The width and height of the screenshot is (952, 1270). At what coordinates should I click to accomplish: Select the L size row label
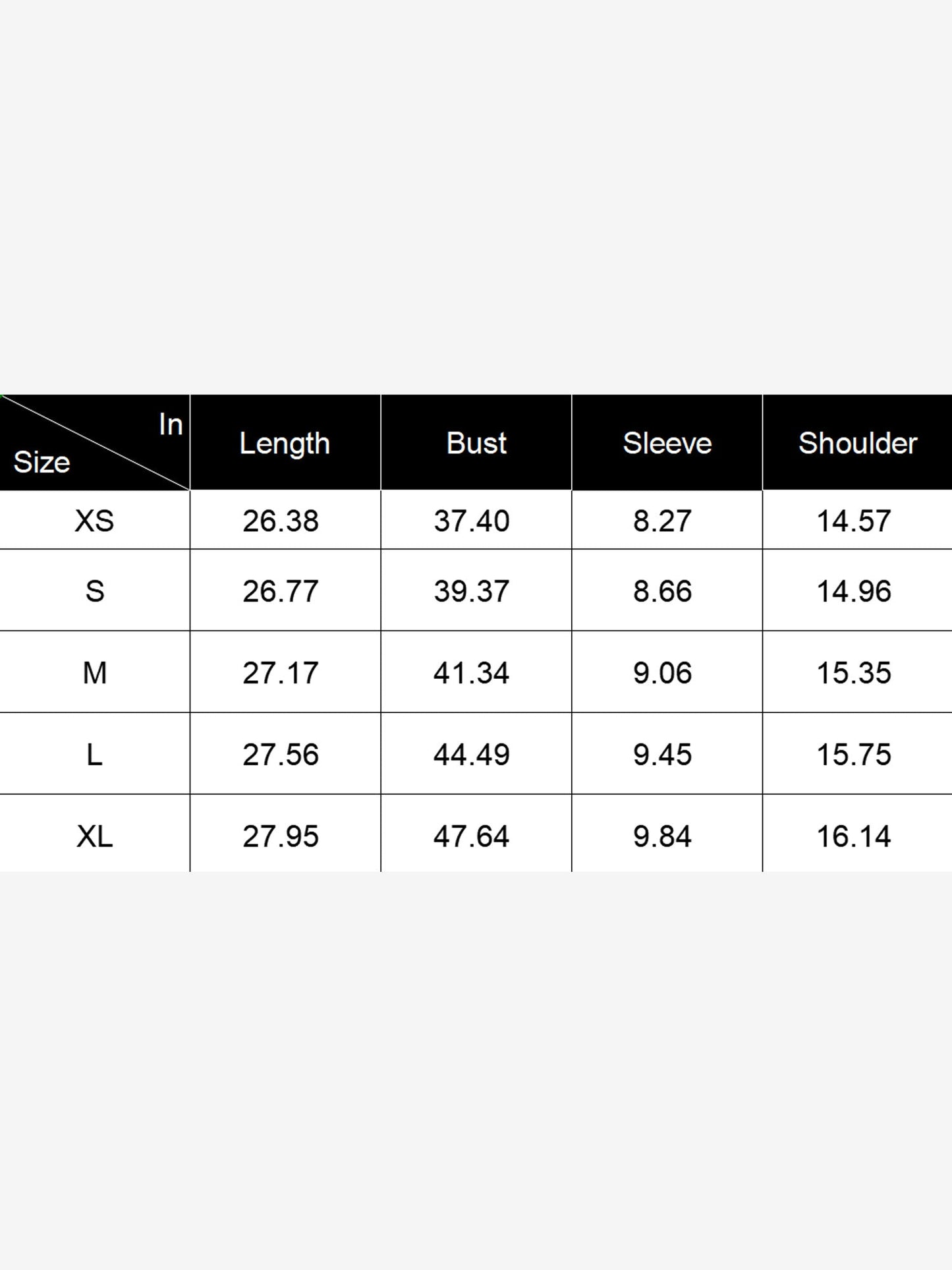click(94, 754)
